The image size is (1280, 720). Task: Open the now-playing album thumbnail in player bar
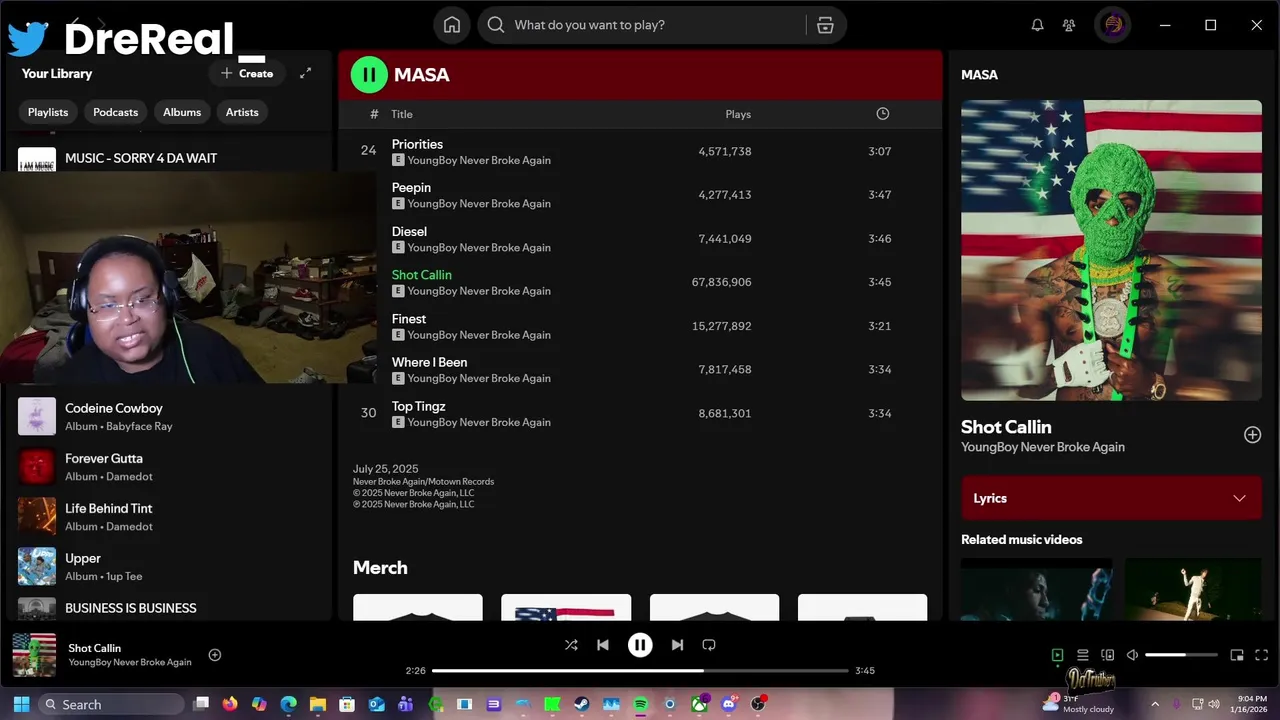coord(34,655)
